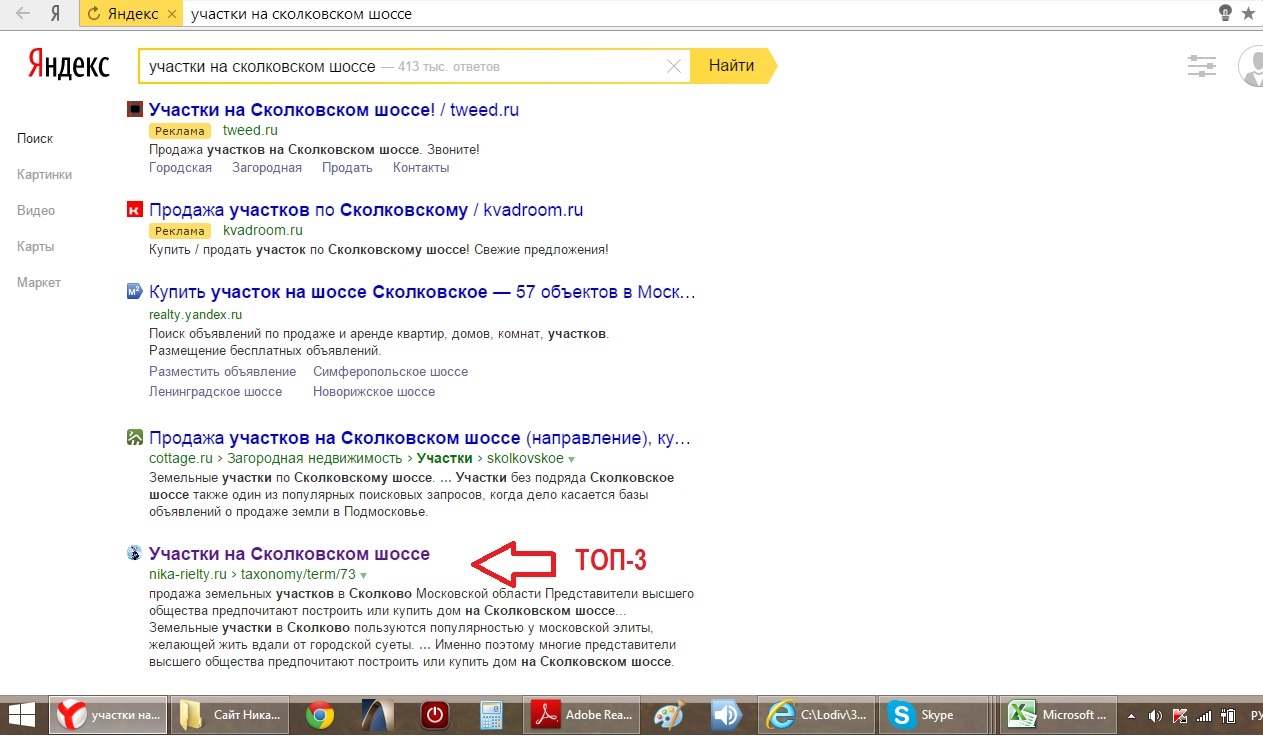Open the cottage.ru result title
This screenshot has height=739, width=1263.
(x=420, y=438)
